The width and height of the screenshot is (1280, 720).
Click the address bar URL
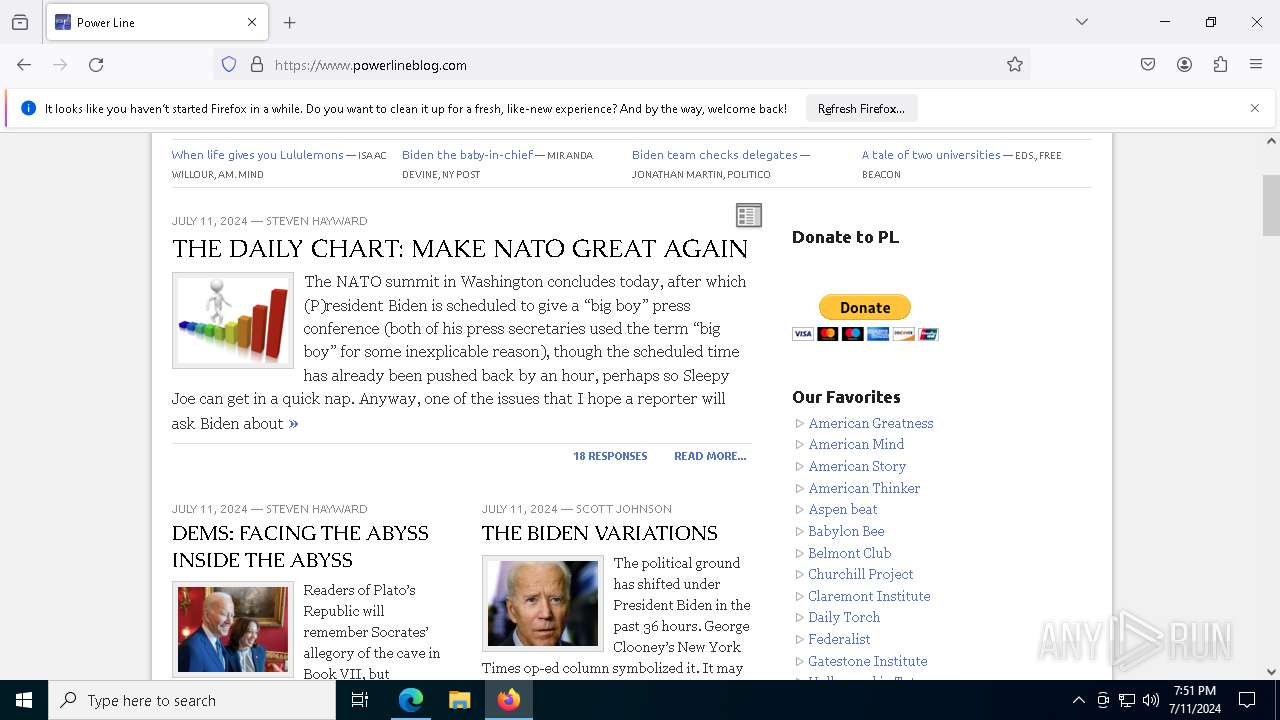(x=370, y=65)
